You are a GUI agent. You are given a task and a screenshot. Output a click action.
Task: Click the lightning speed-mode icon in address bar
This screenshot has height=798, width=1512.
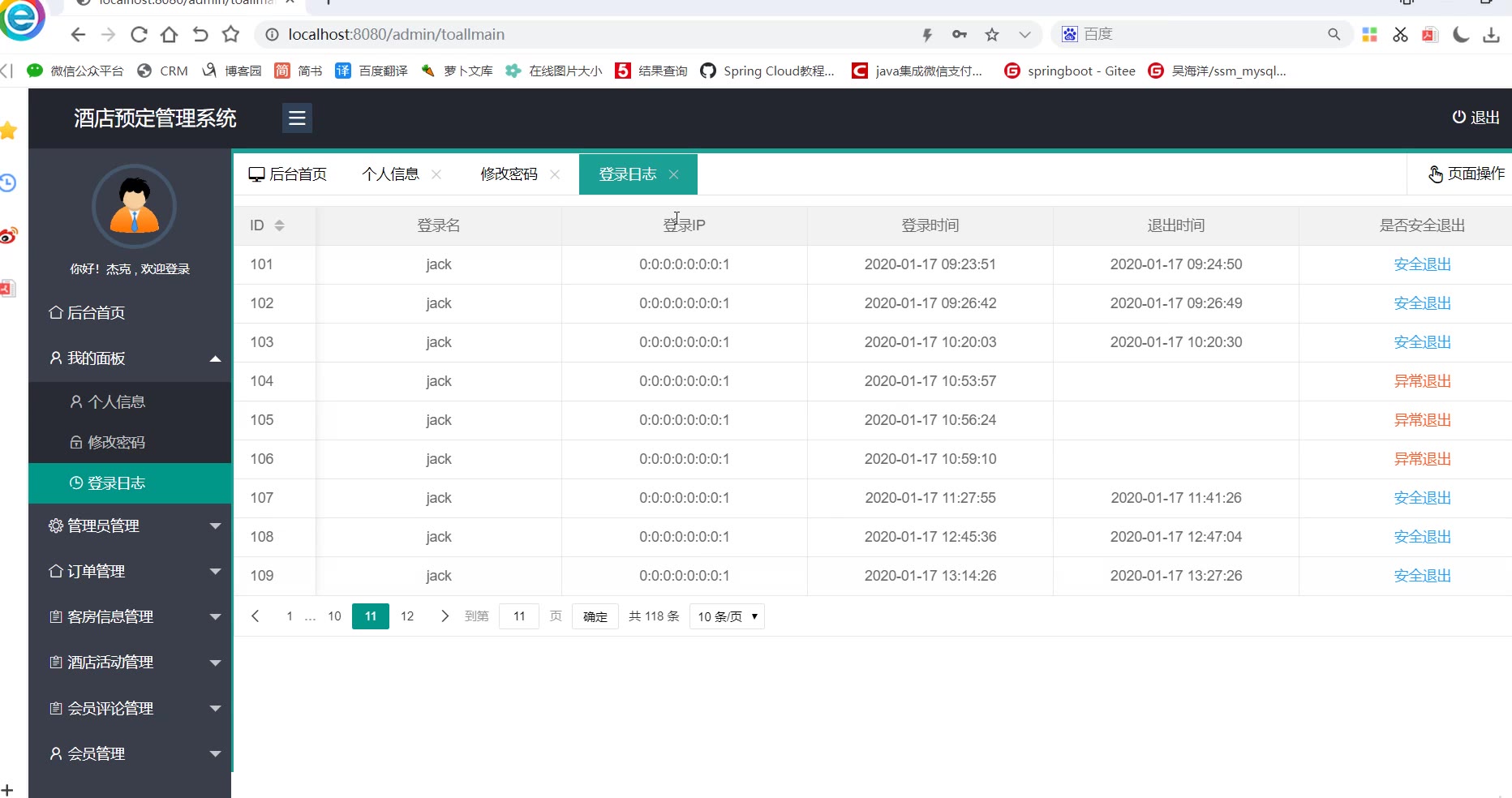pos(927,35)
